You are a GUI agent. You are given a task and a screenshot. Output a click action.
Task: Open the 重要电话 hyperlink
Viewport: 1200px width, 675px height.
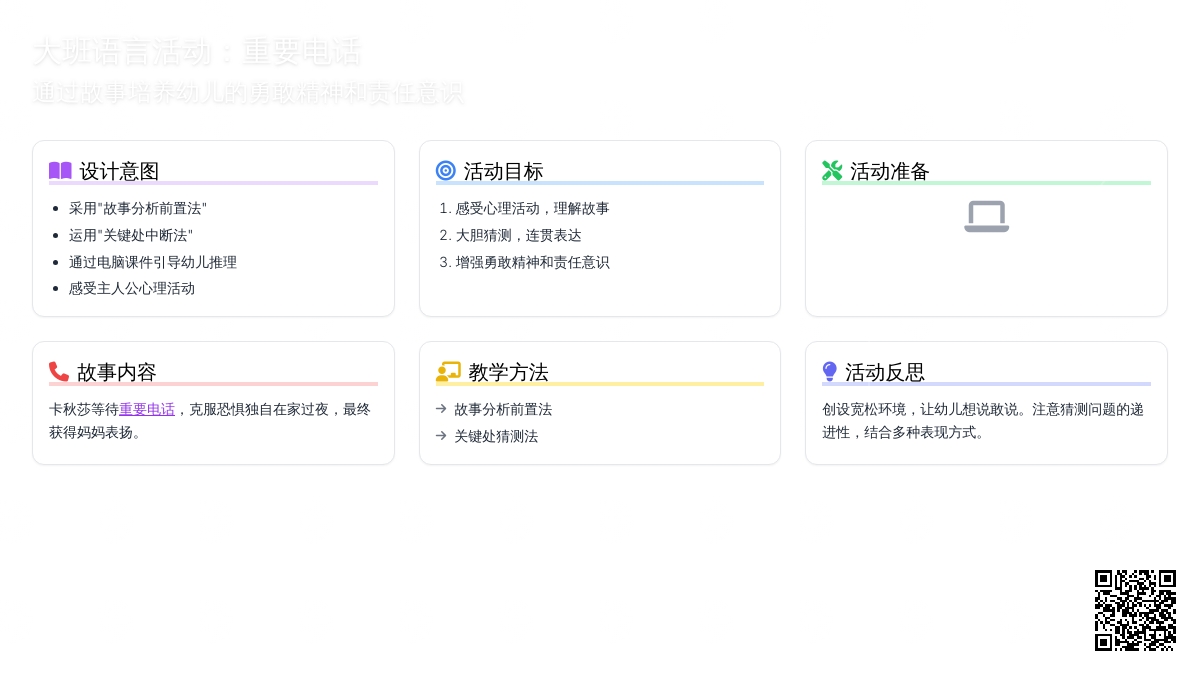coord(147,409)
